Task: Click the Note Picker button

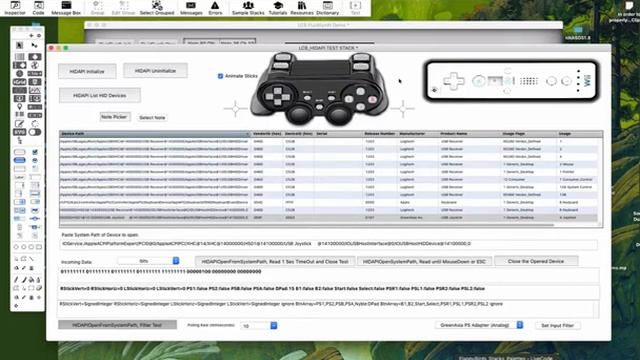Action: [x=115, y=117]
